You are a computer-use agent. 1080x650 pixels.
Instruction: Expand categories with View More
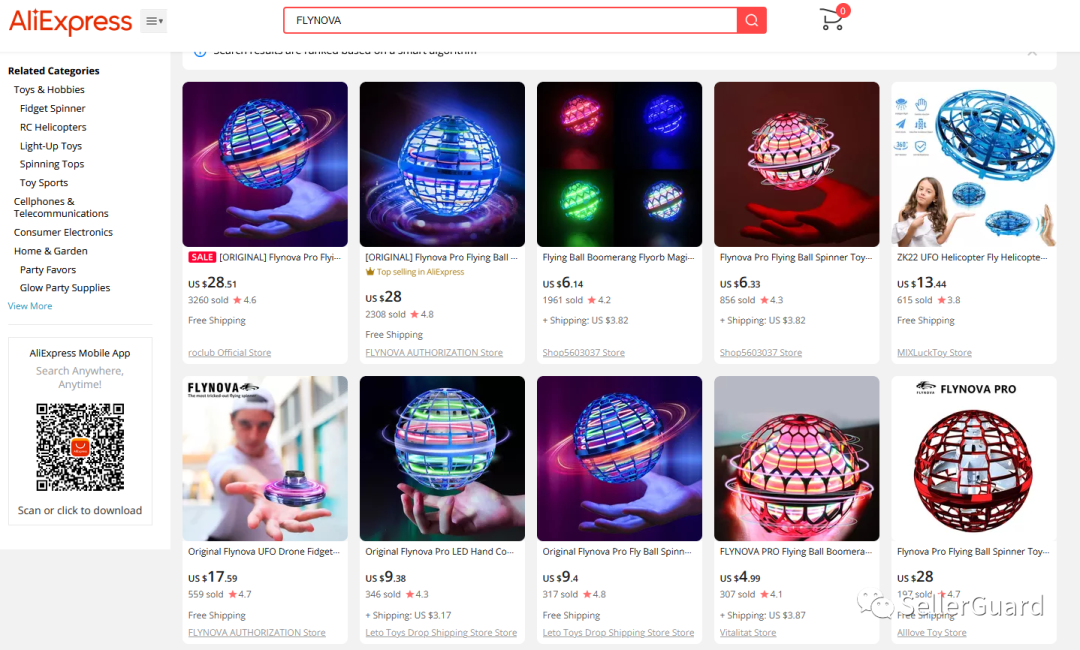tap(30, 306)
